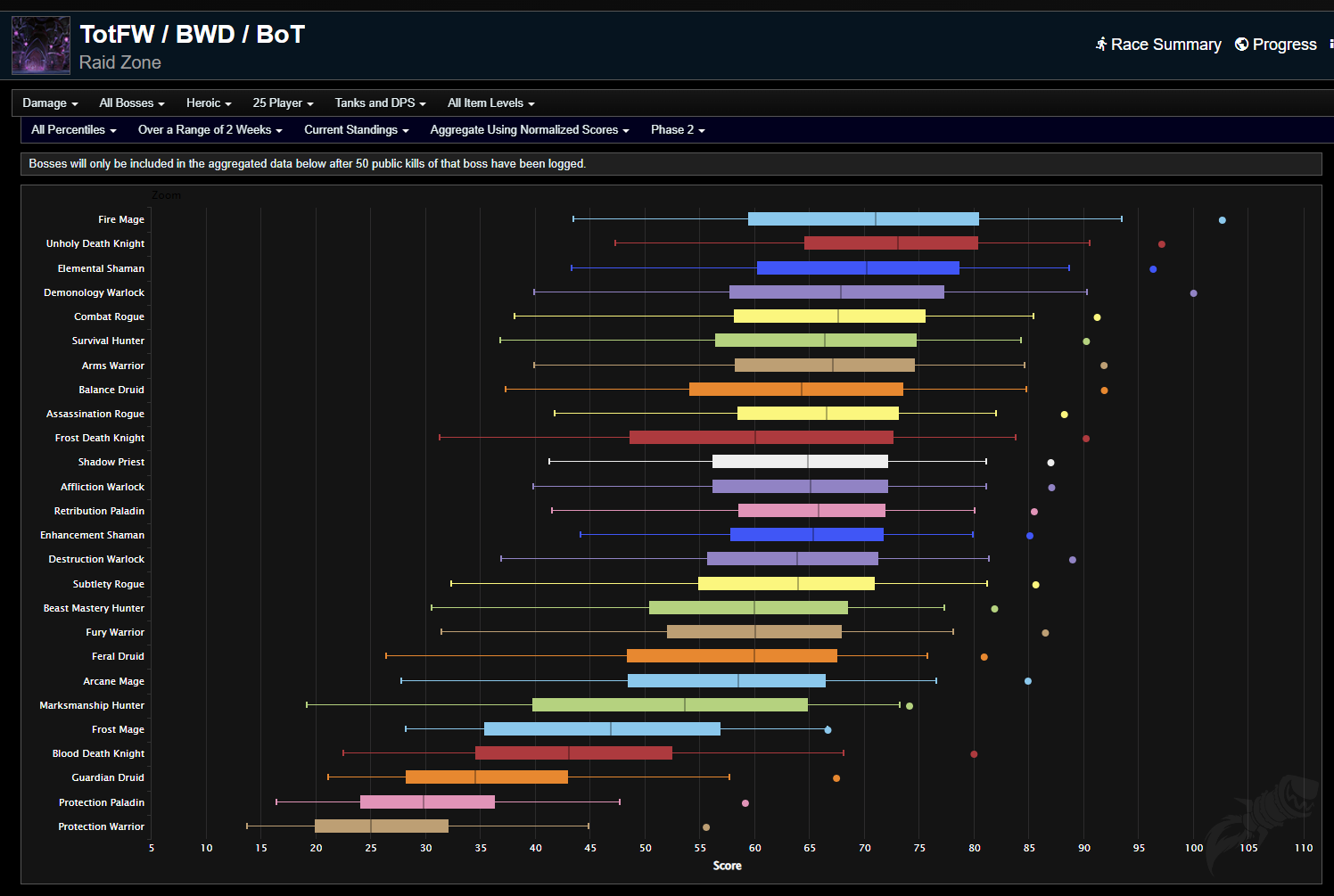Expand the Phase 2 dropdown

(x=677, y=130)
